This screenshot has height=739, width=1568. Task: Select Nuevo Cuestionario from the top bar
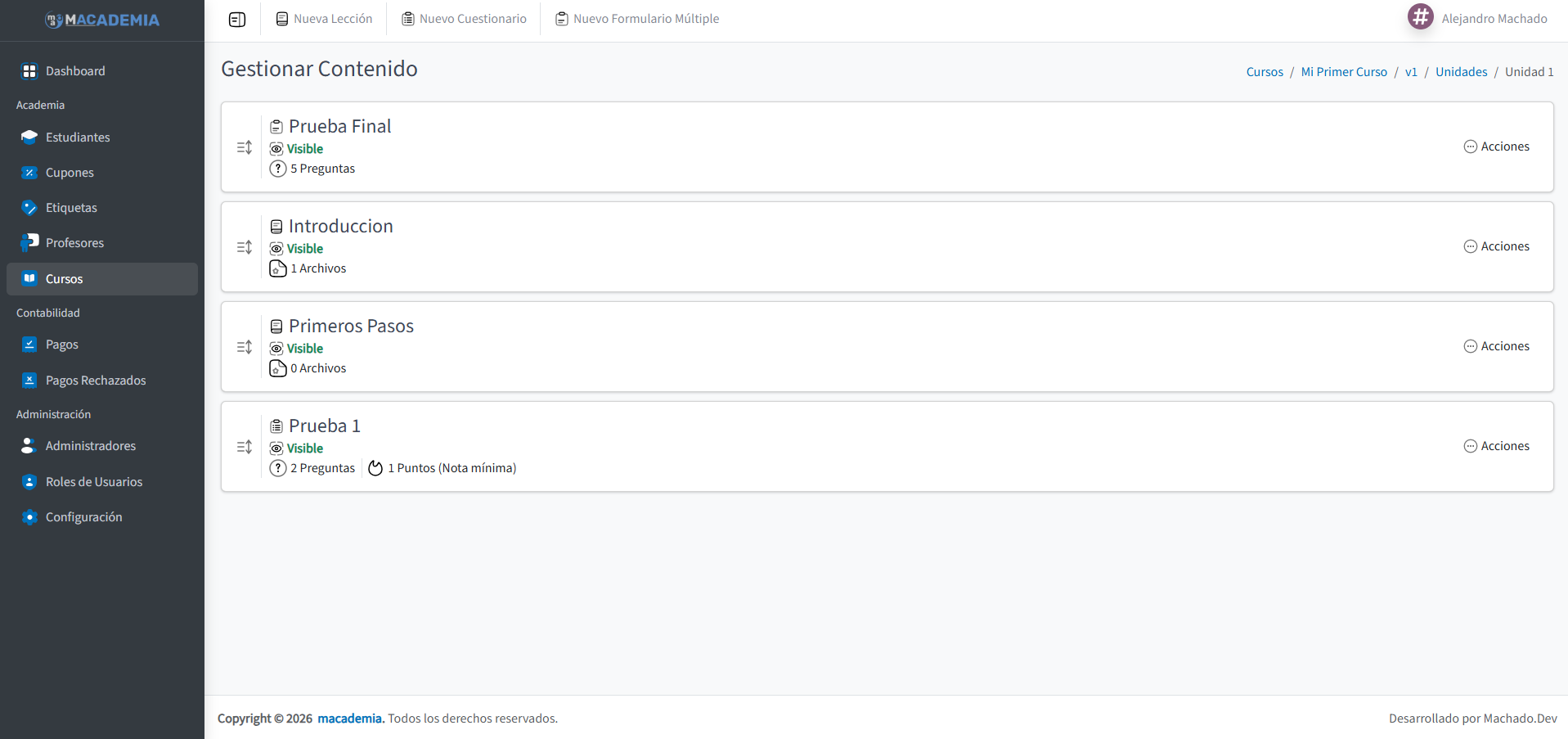[x=463, y=18]
